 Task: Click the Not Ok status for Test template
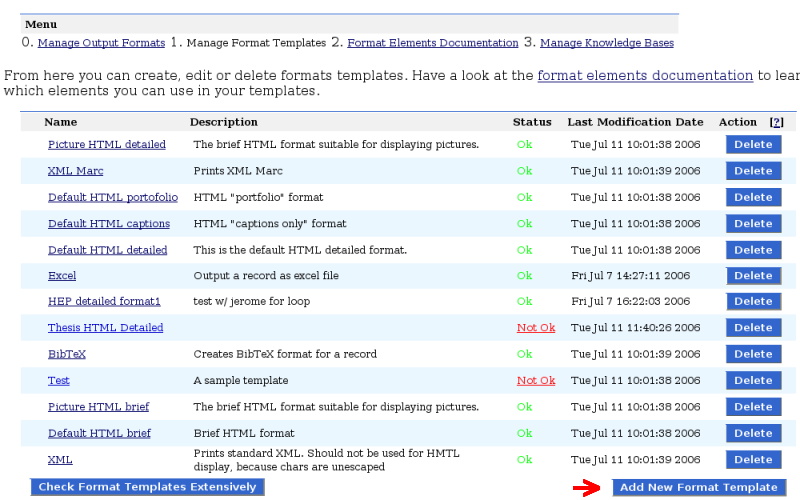(x=535, y=381)
